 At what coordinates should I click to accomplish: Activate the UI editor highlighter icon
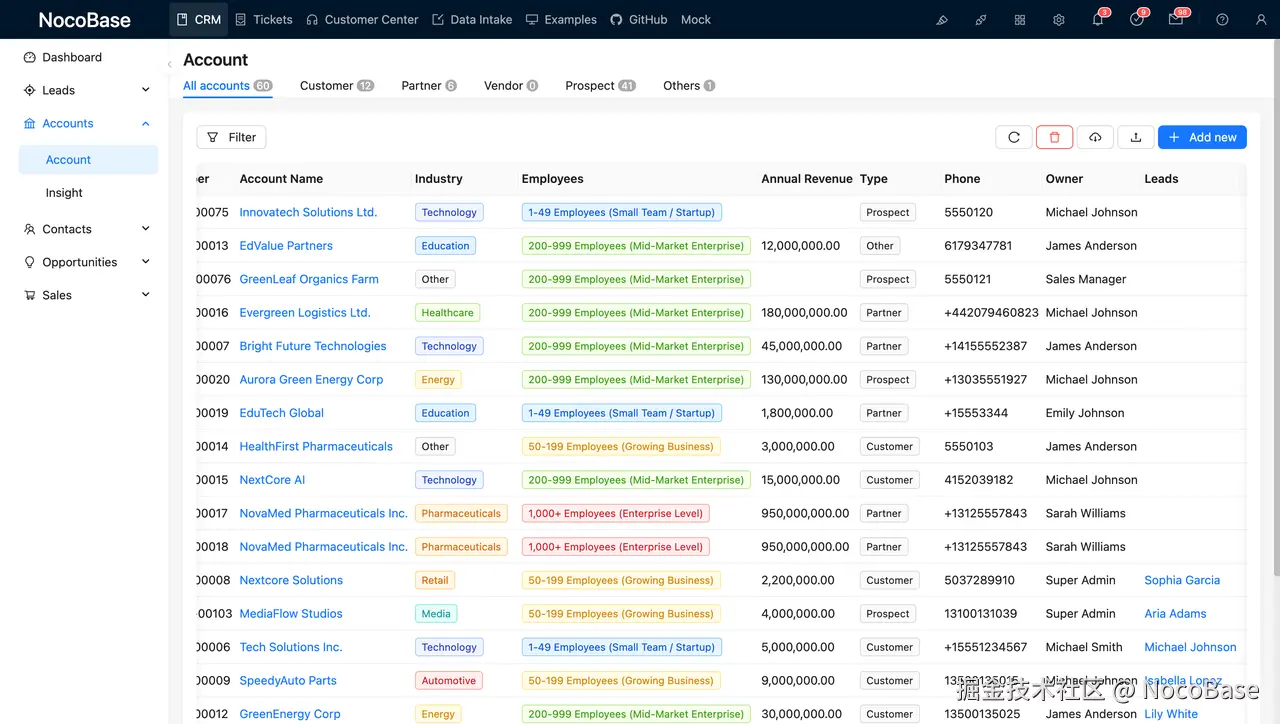pyautogui.click(x=941, y=19)
